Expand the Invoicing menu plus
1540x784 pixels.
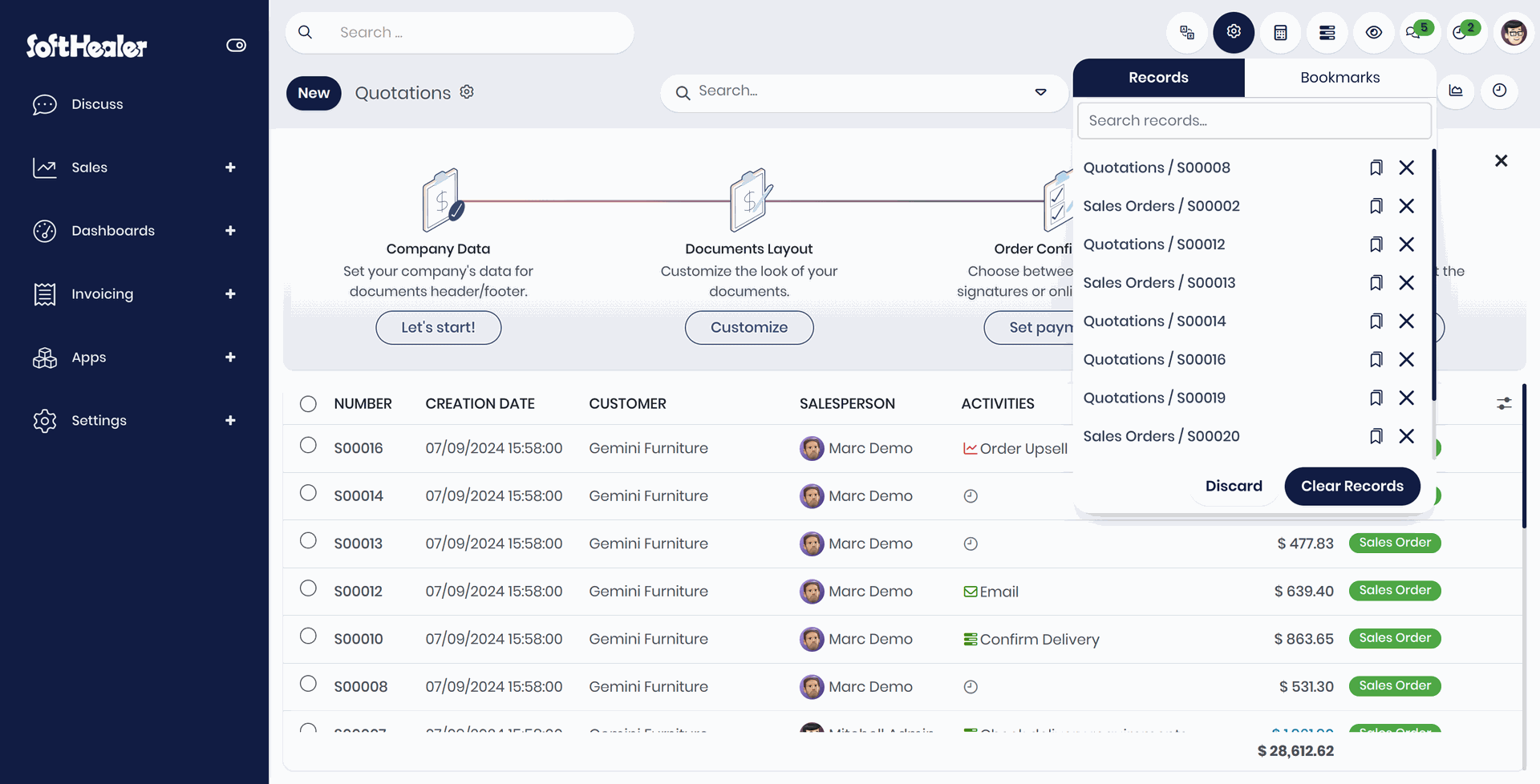230,294
